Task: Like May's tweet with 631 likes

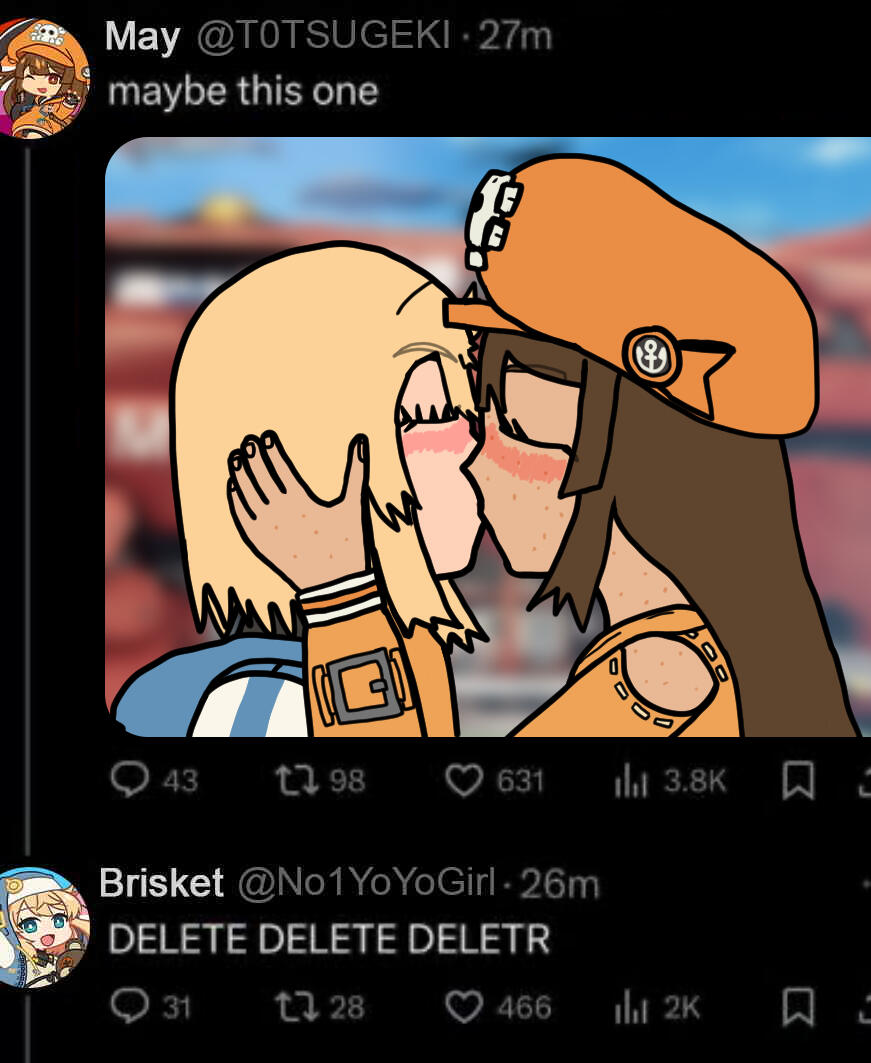Action: tap(495, 780)
